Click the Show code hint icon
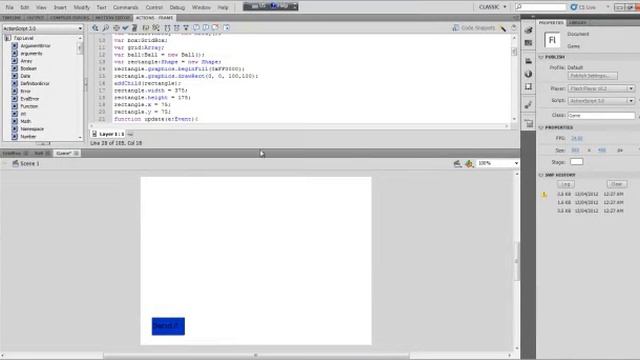 click(145, 28)
